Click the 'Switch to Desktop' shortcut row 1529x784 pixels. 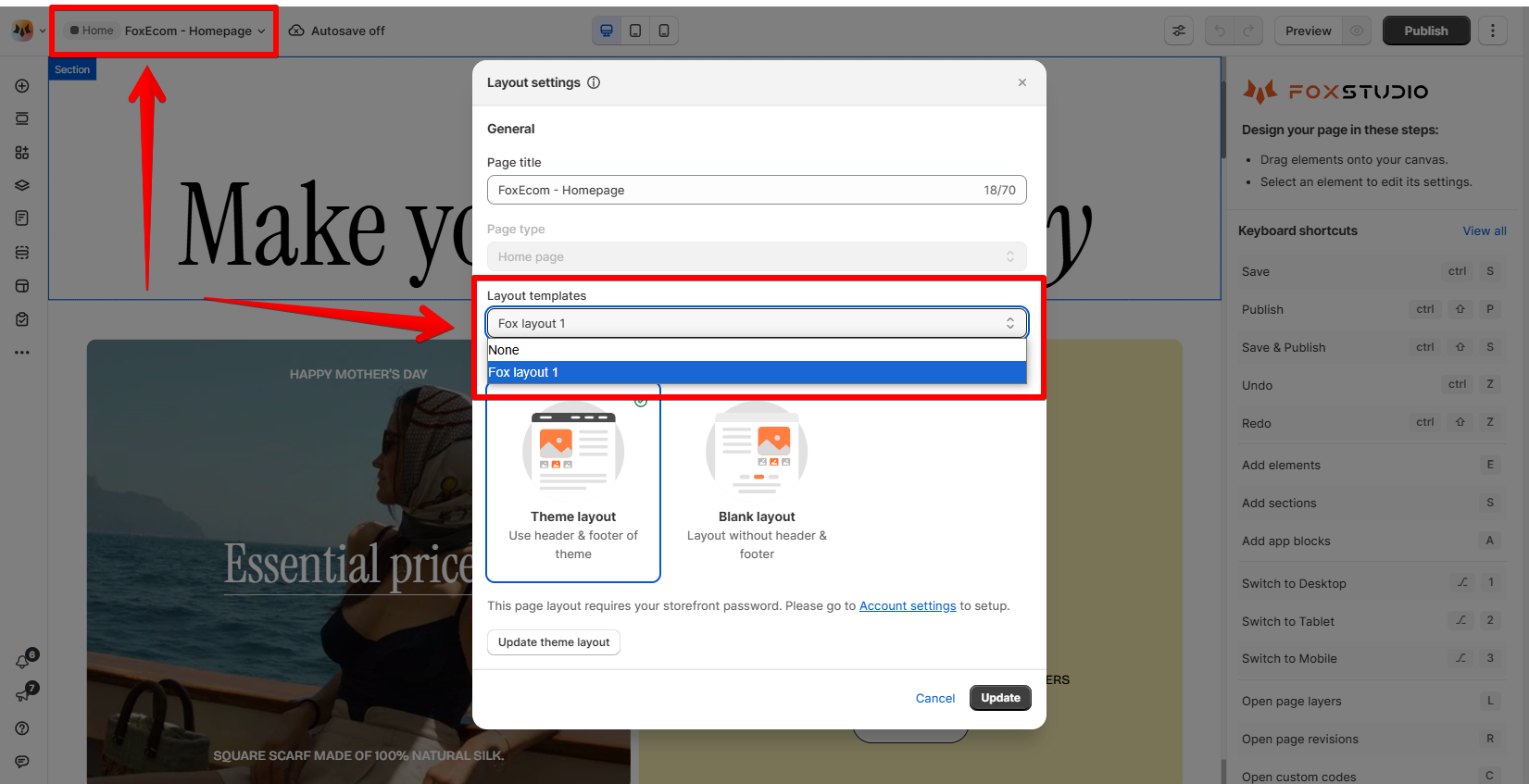point(1372,583)
